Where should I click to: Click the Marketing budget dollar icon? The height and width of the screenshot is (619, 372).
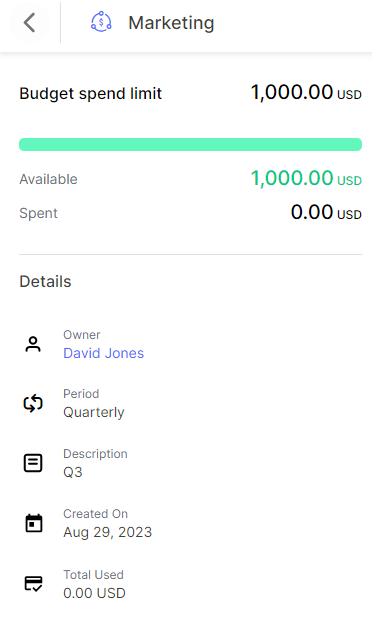click(101, 22)
